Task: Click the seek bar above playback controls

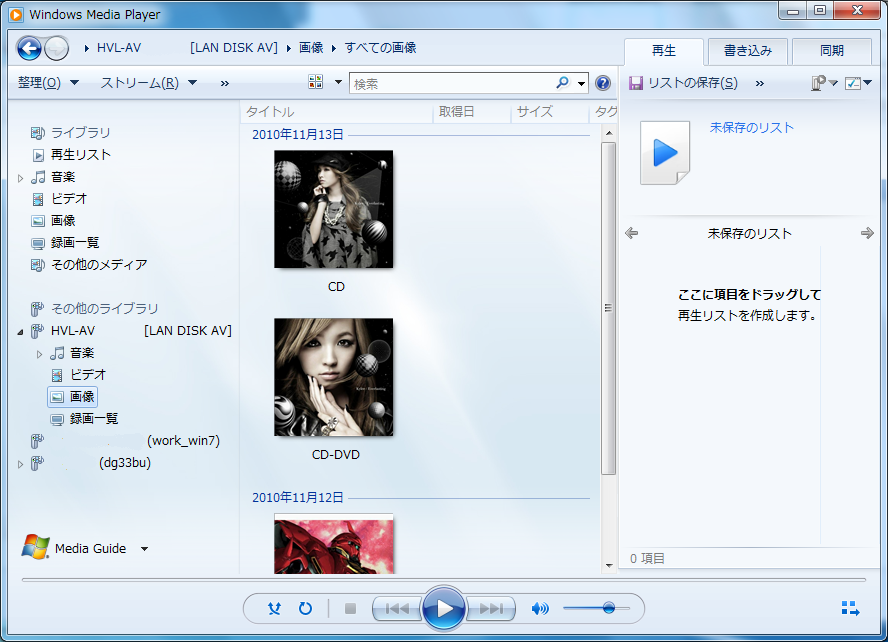Action: (444, 580)
